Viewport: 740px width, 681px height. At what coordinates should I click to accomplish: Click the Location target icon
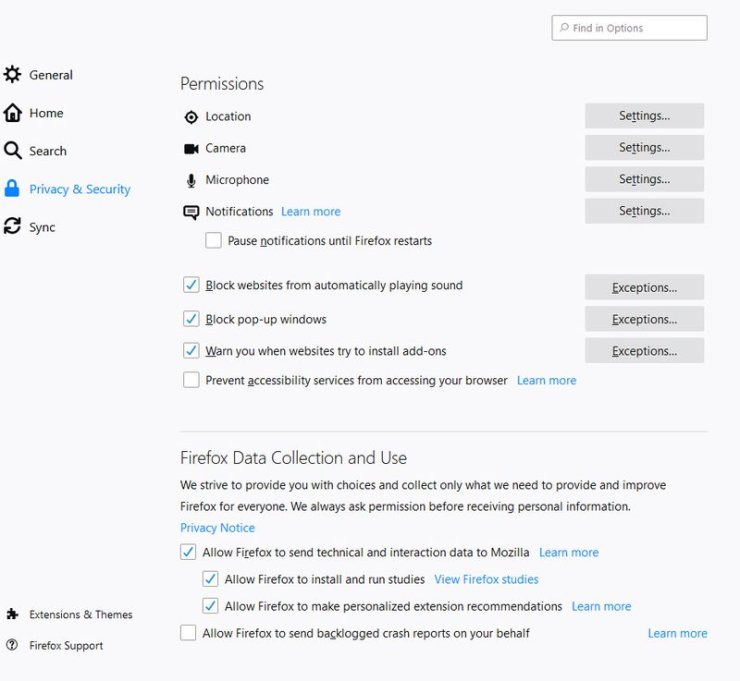191,117
